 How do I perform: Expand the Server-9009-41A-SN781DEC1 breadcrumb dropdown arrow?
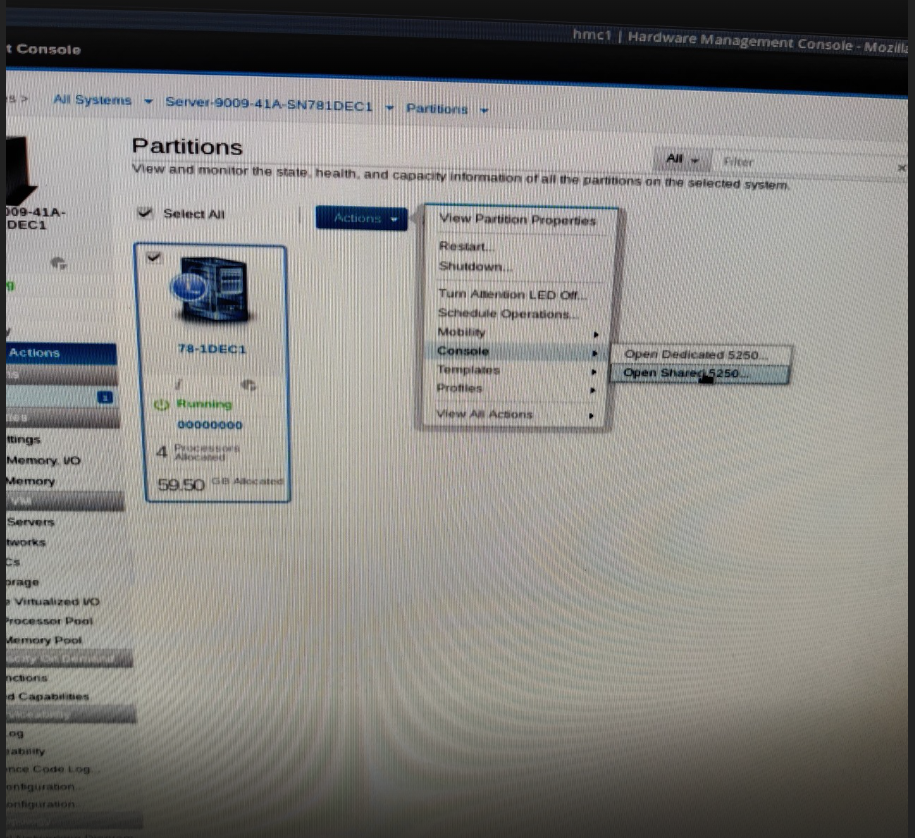[x=390, y=108]
